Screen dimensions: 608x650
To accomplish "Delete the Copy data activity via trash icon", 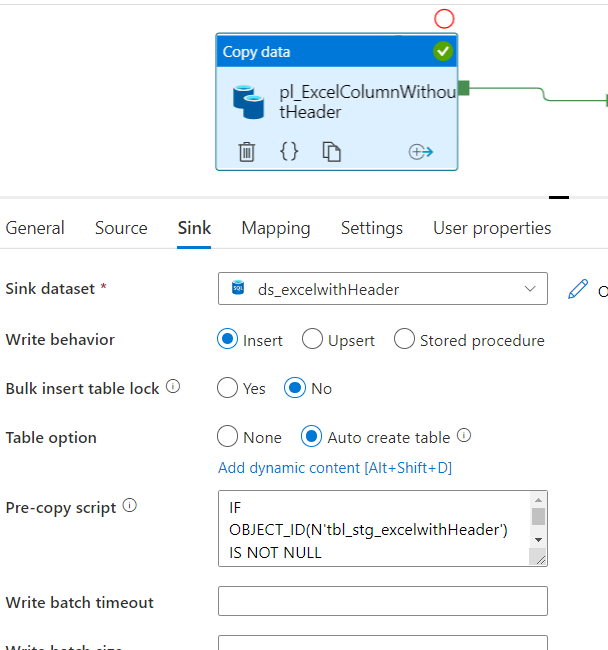I will pyautogui.click(x=247, y=151).
